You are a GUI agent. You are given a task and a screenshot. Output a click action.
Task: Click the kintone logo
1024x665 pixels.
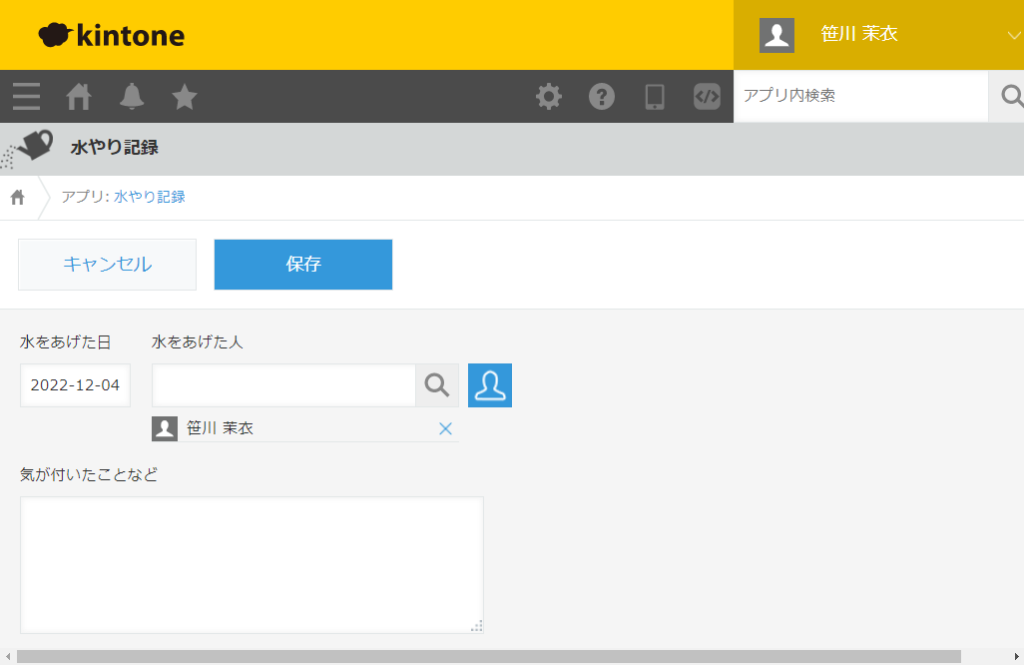pyautogui.click(x=111, y=35)
